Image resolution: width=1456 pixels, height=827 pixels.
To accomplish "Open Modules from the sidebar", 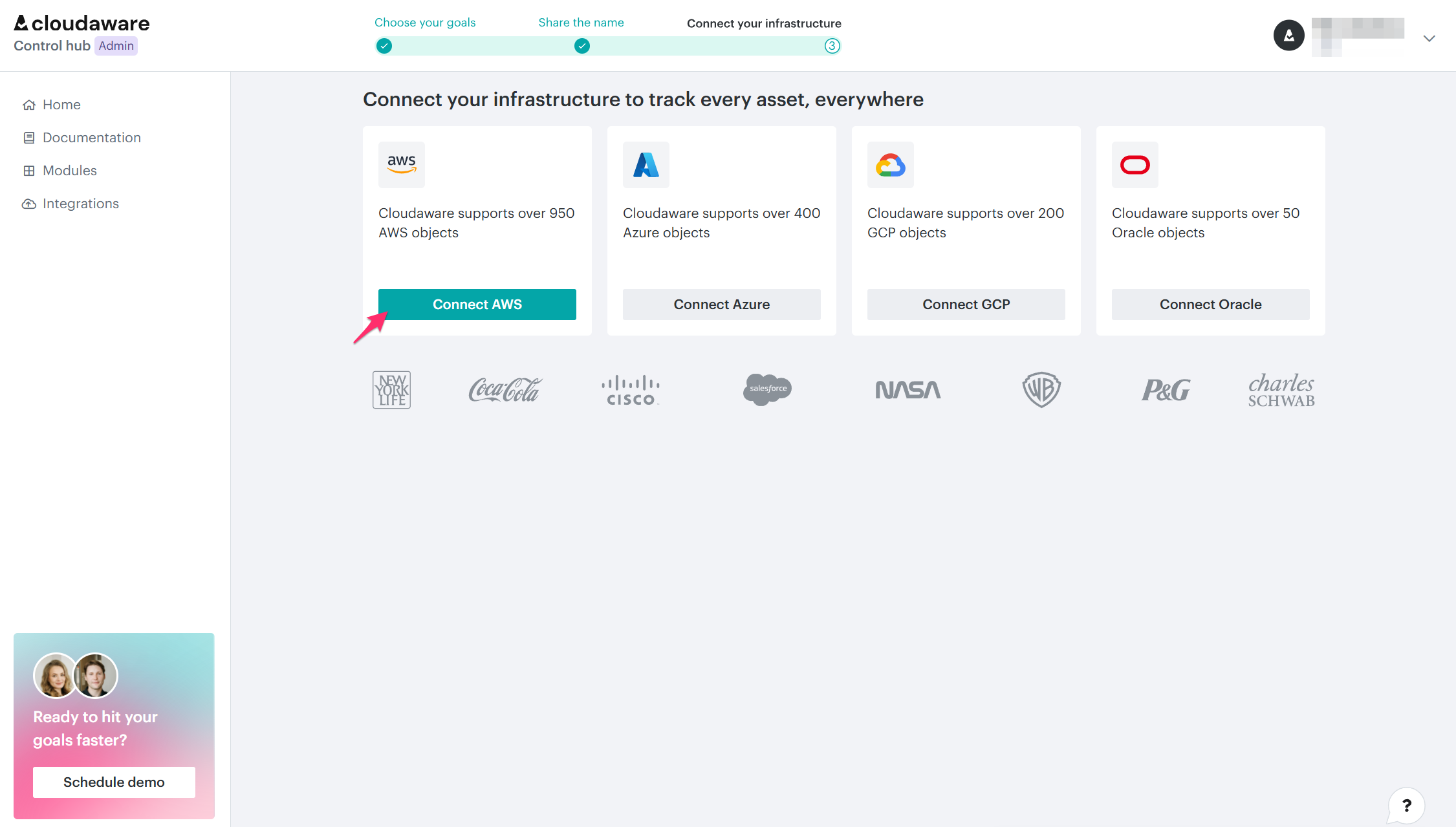I will click(x=69, y=170).
